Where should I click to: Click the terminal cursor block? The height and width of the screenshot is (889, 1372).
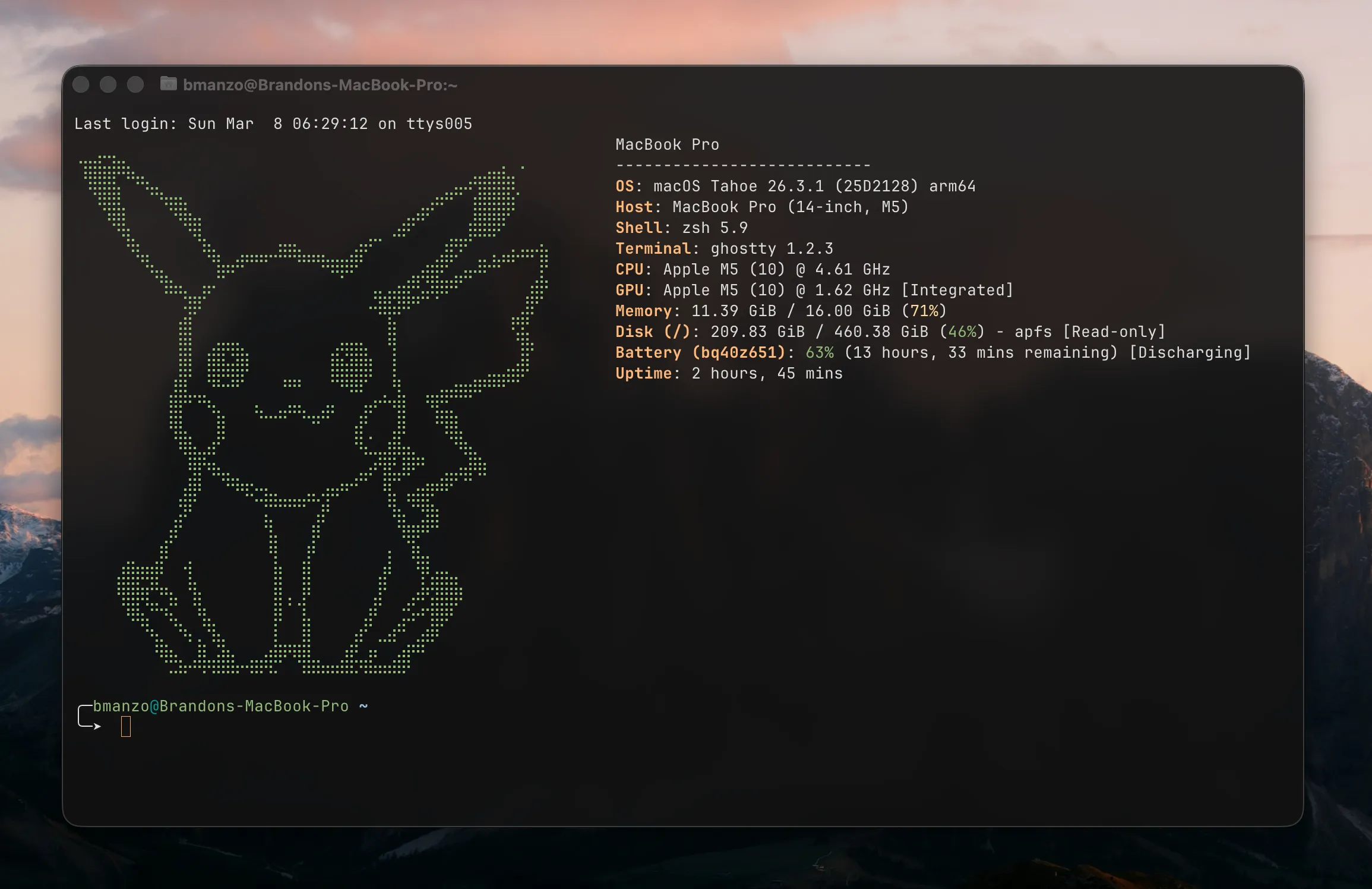tap(126, 726)
